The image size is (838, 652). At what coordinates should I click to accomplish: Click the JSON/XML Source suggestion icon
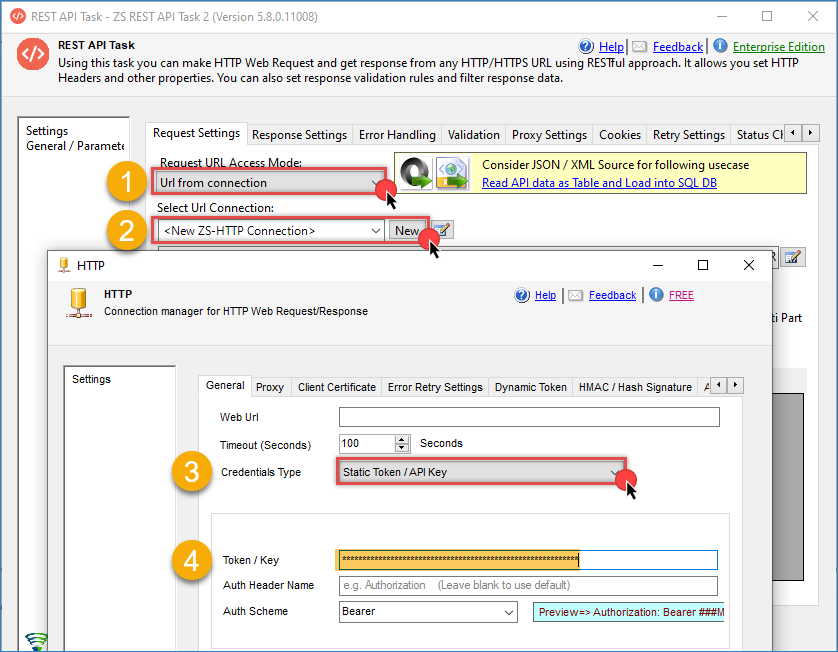point(436,173)
